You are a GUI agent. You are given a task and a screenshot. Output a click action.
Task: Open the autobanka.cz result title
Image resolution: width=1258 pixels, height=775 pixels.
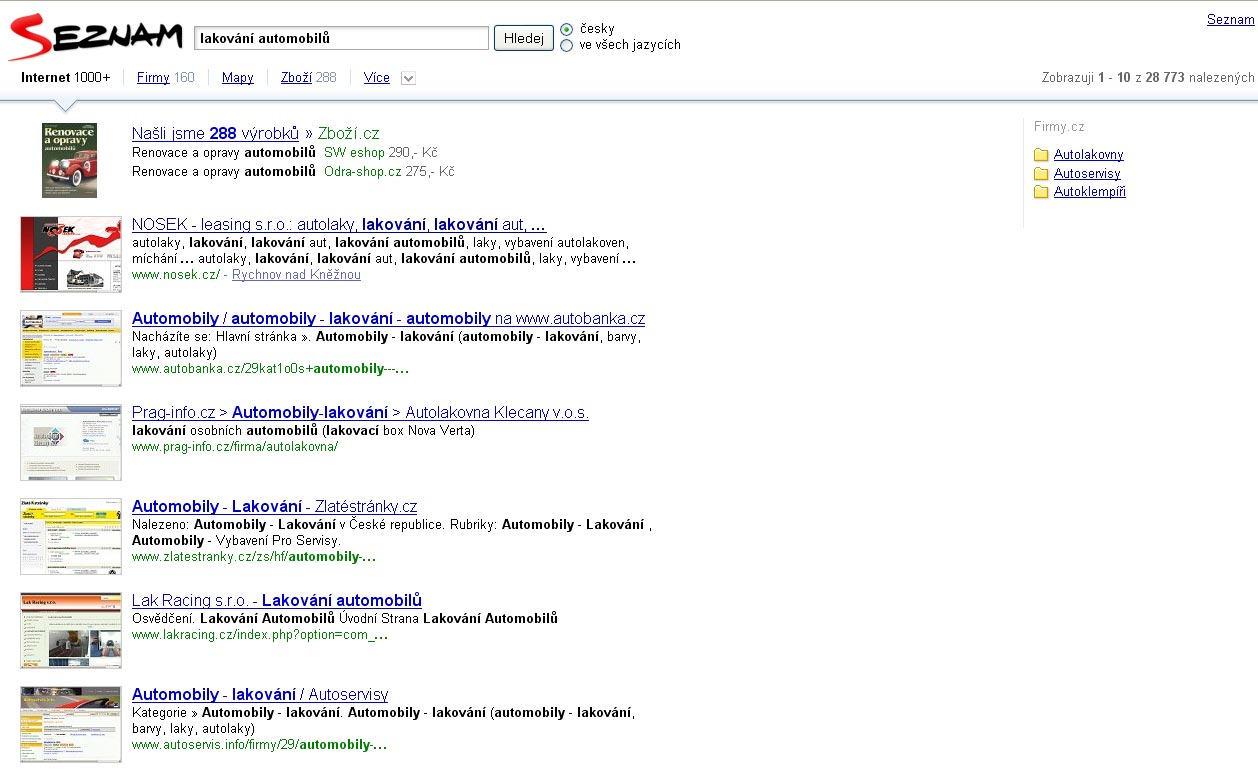pyautogui.click(x=388, y=319)
